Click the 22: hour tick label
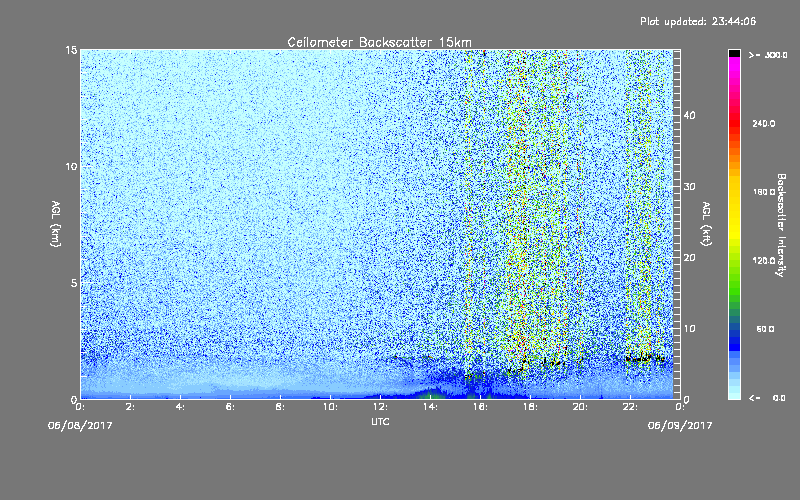 pyautogui.click(x=631, y=407)
